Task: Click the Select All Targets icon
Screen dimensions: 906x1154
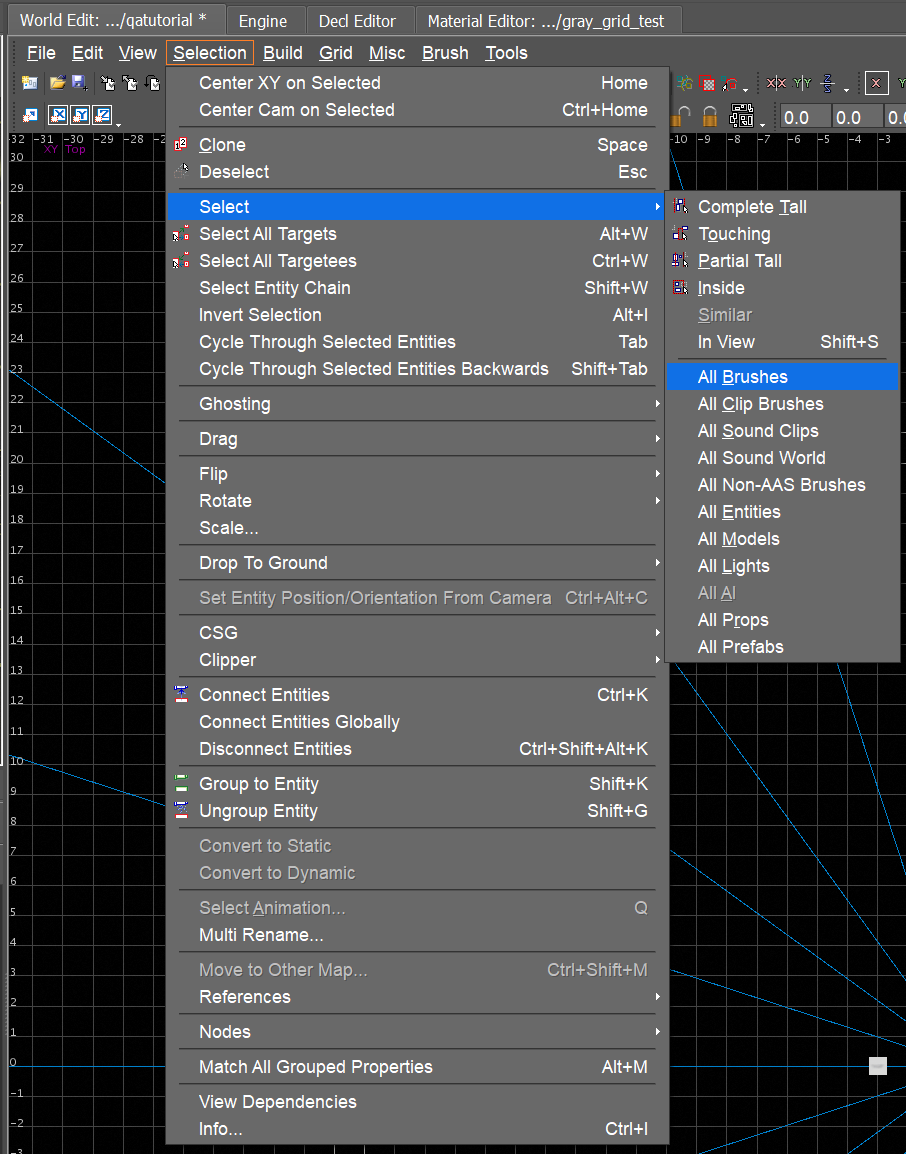Action: [x=181, y=234]
